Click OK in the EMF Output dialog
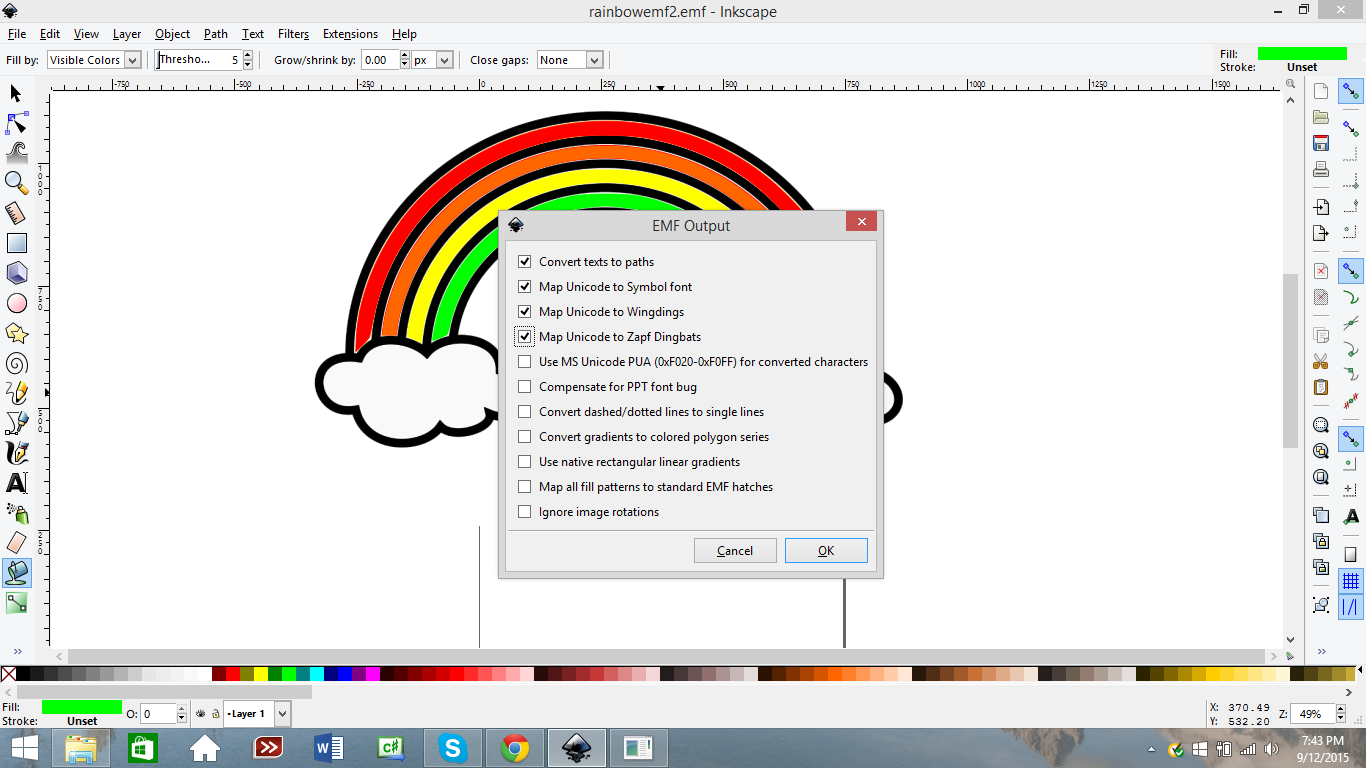Image resolution: width=1366 pixels, height=768 pixels. pos(826,550)
